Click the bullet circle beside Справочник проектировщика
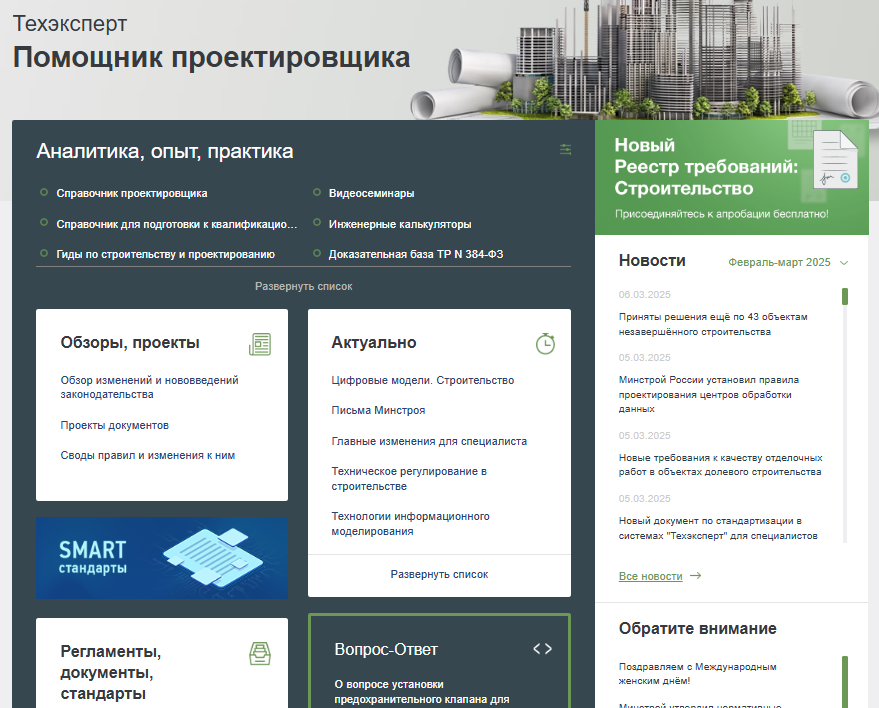This screenshot has height=708, width=879. click(x=44, y=192)
